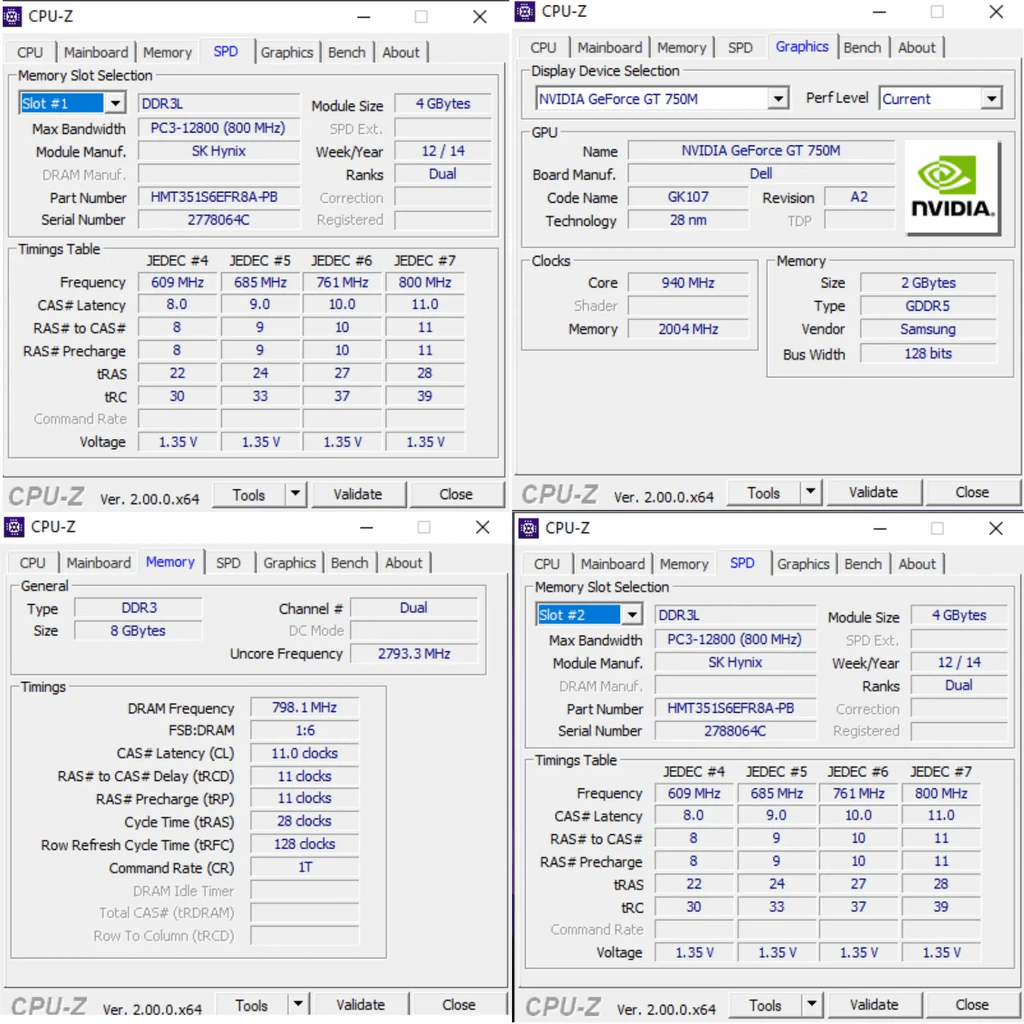Expand Tools arrow in Slot #1 SPD window

coord(295,494)
